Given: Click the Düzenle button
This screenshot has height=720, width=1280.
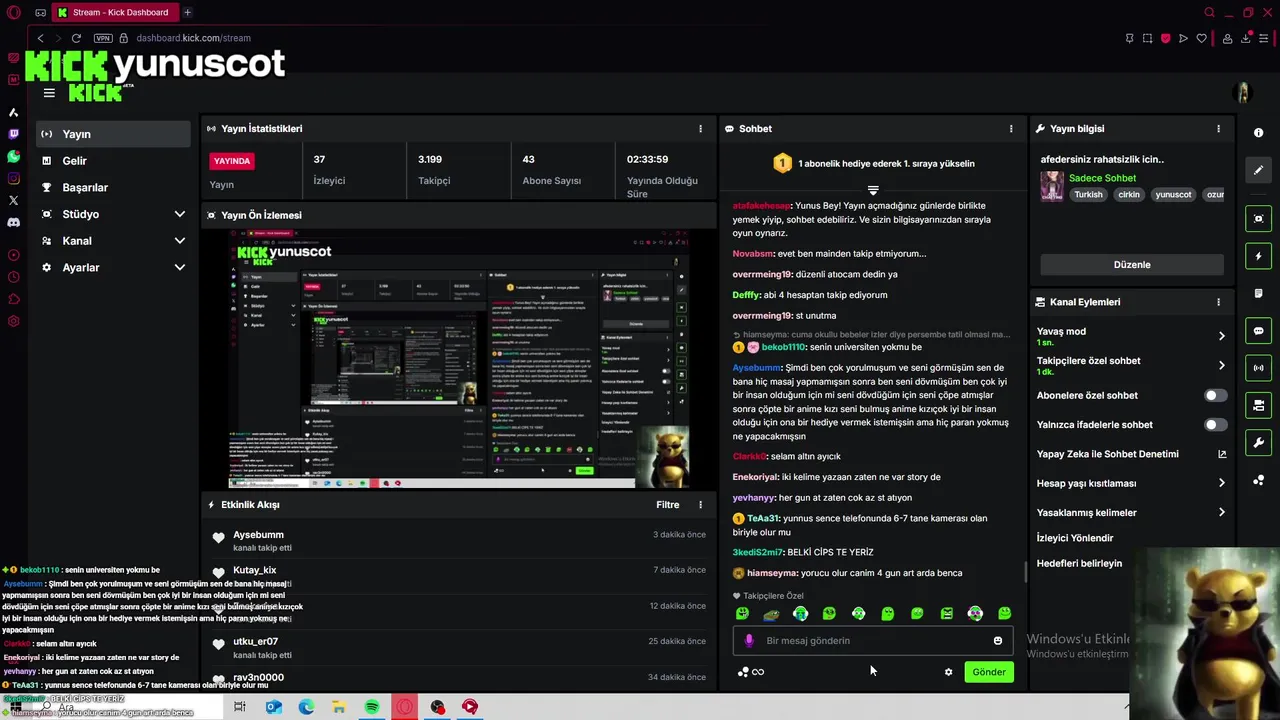Looking at the screenshot, I should point(1132,265).
